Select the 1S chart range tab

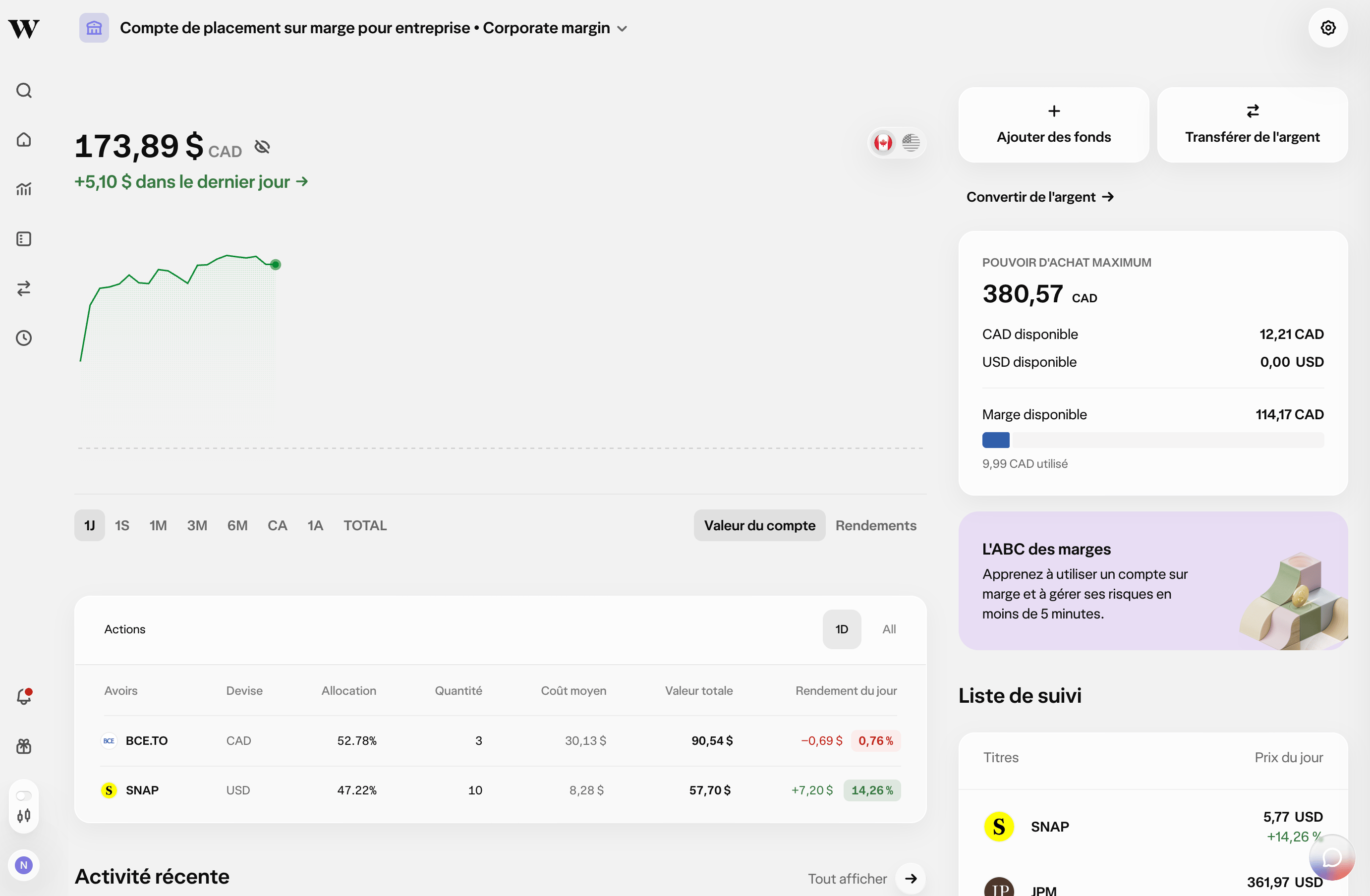(x=122, y=525)
